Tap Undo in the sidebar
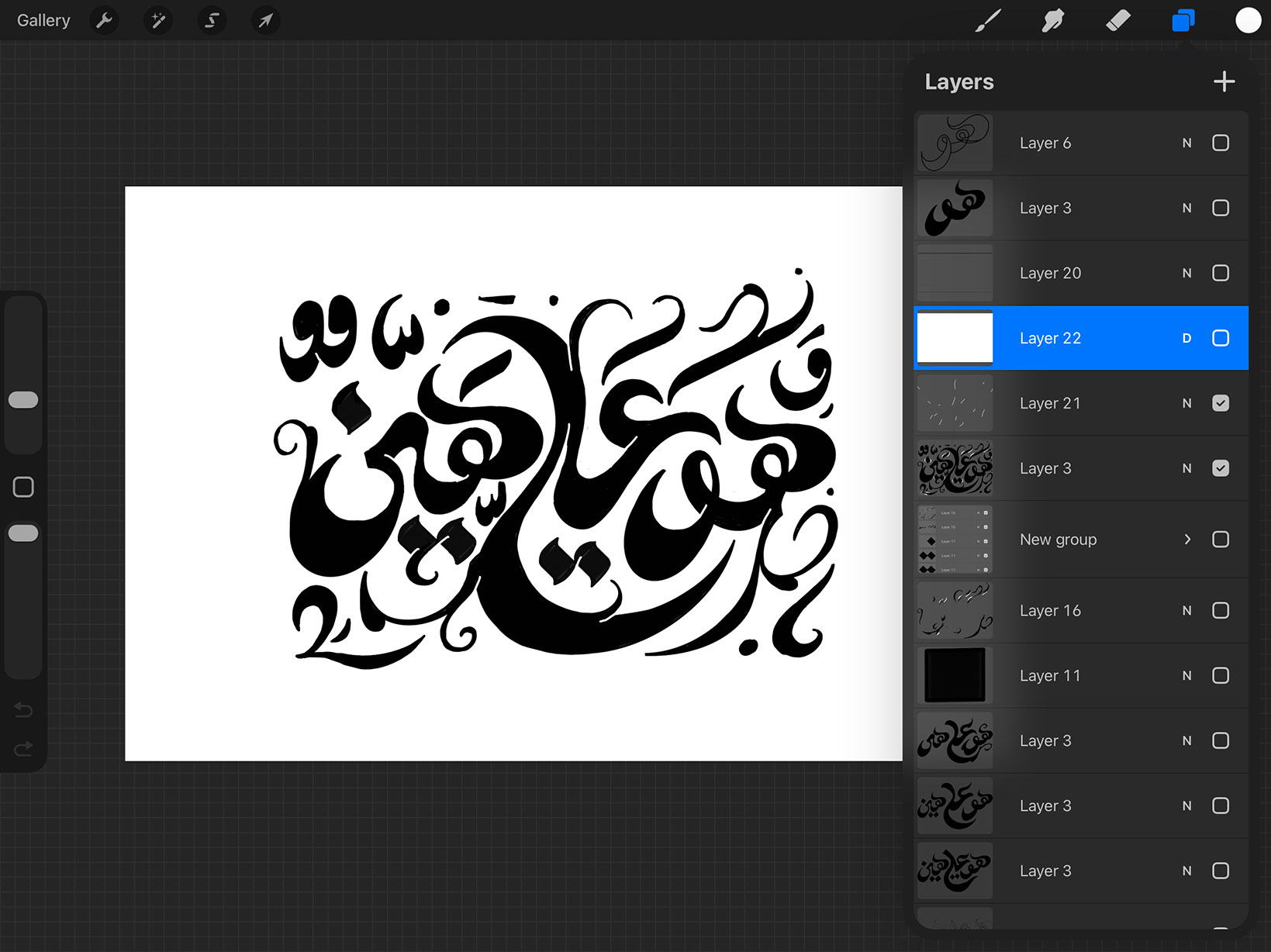Image resolution: width=1271 pixels, height=952 pixels. [x=23, y=709]
